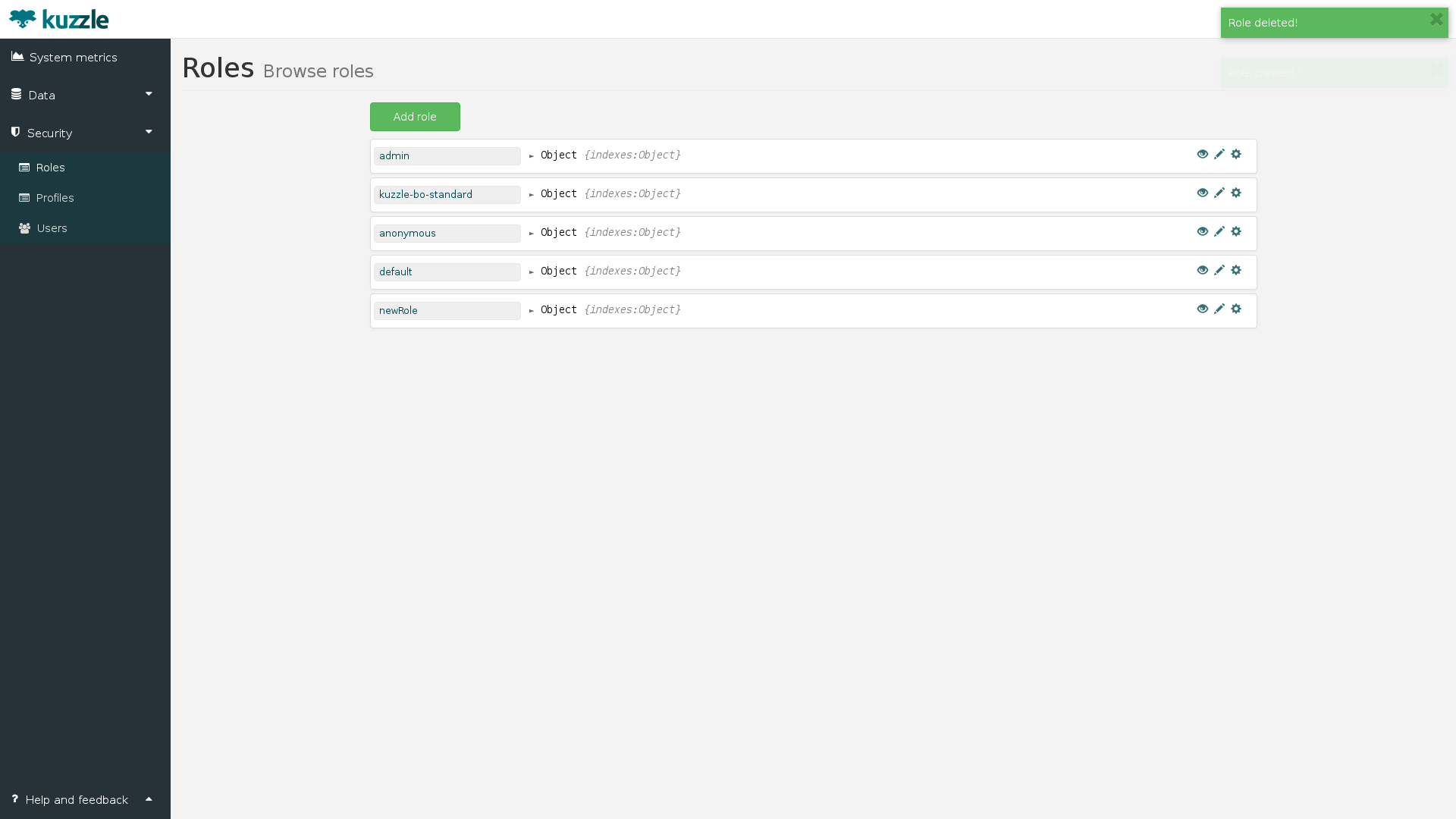
Task: Click the Help question mark icon
Action: [x=14, y=799]
